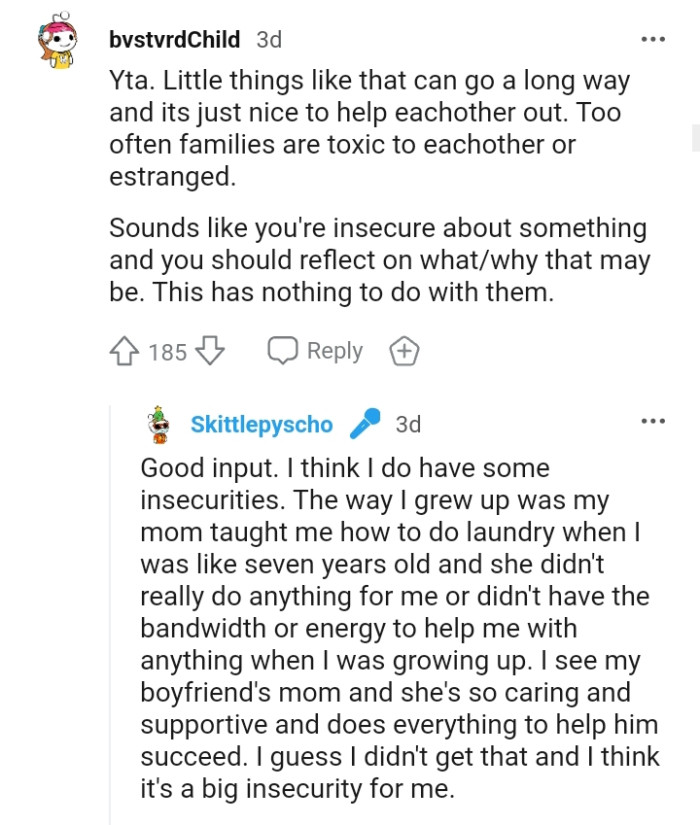The height and width of the screenshot is (825, 700).
Task: Click the speech bubble Reply icon
Action: point(281,350)
